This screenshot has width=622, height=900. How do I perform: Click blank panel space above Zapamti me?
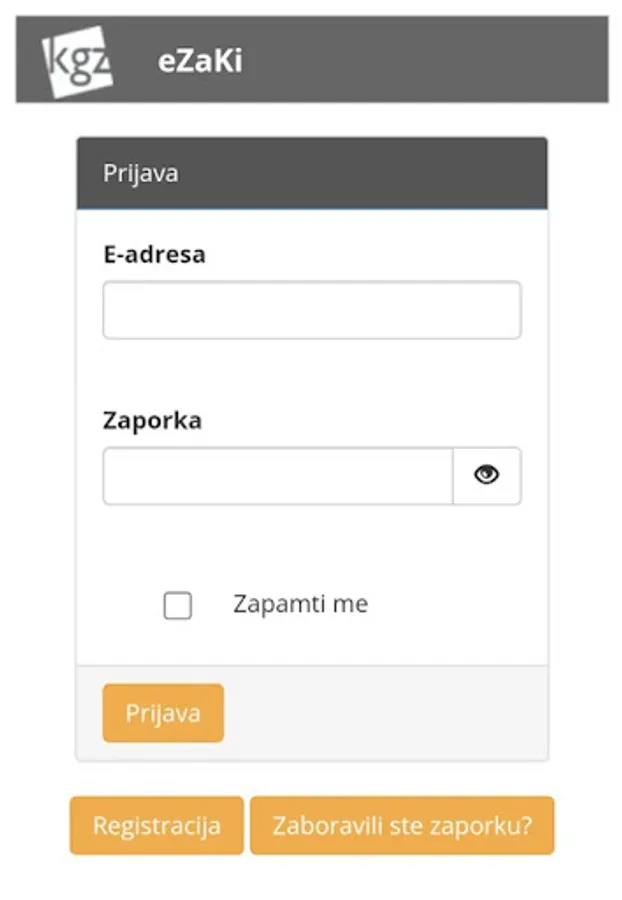[x=311, y=545]
